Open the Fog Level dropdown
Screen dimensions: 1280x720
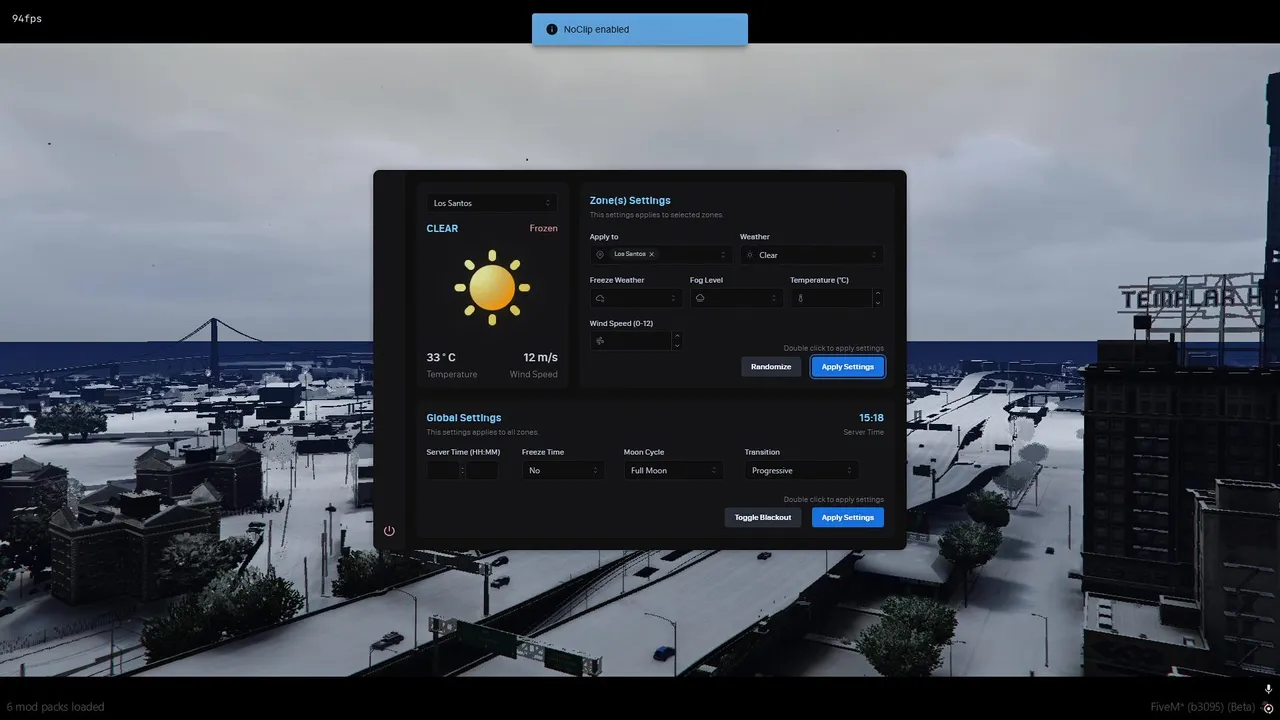[736, 298]
